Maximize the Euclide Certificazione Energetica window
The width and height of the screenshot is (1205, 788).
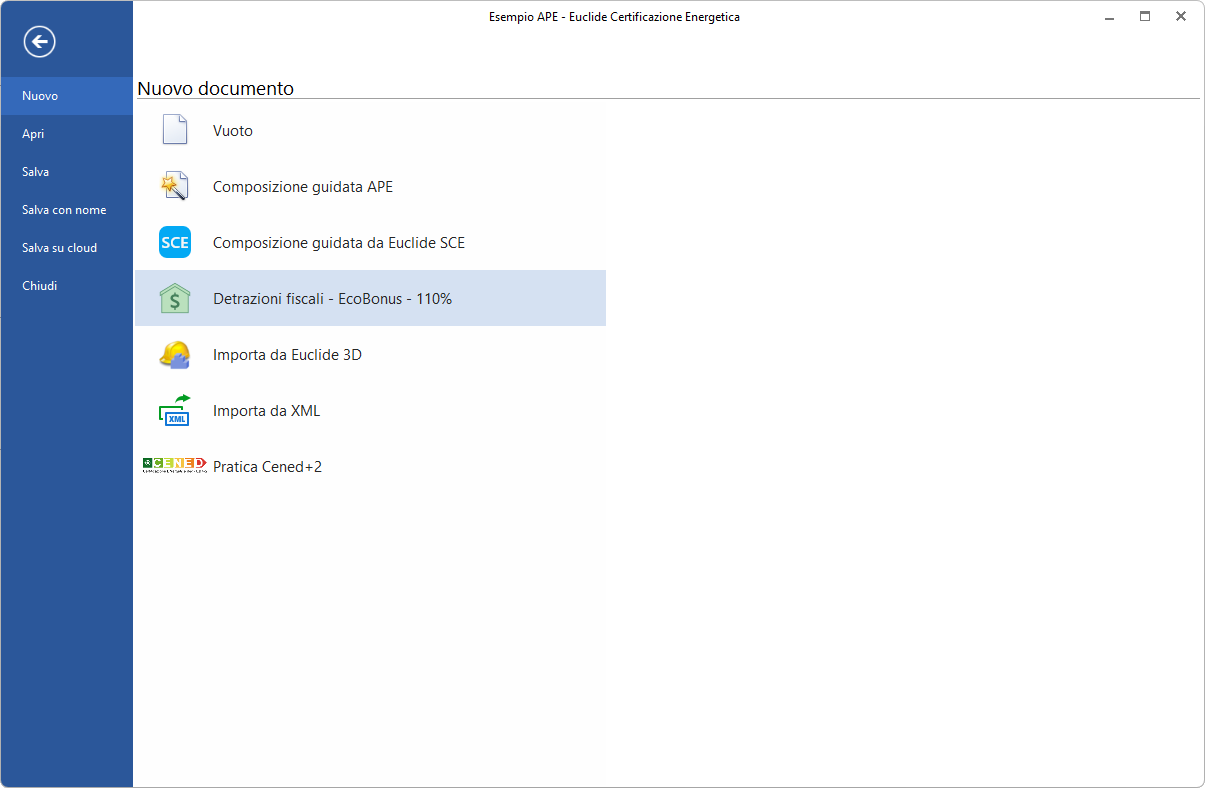pos(1145,16)
